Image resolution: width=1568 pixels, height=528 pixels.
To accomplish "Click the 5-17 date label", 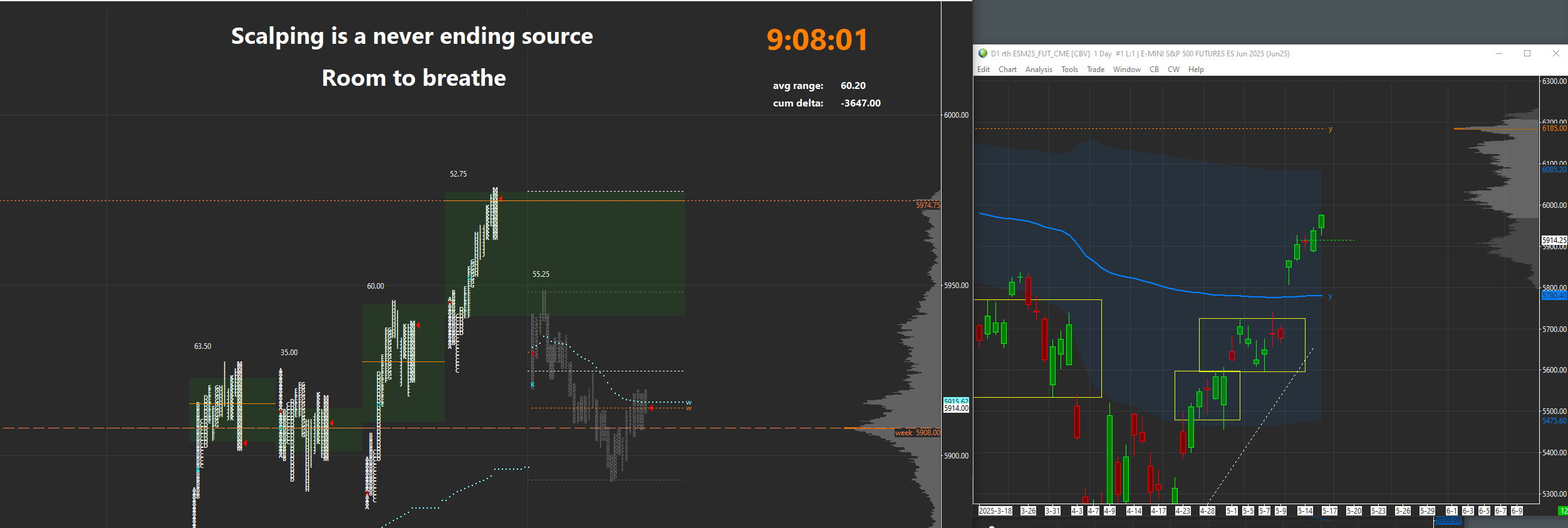I will click(x=1329, y=511).
